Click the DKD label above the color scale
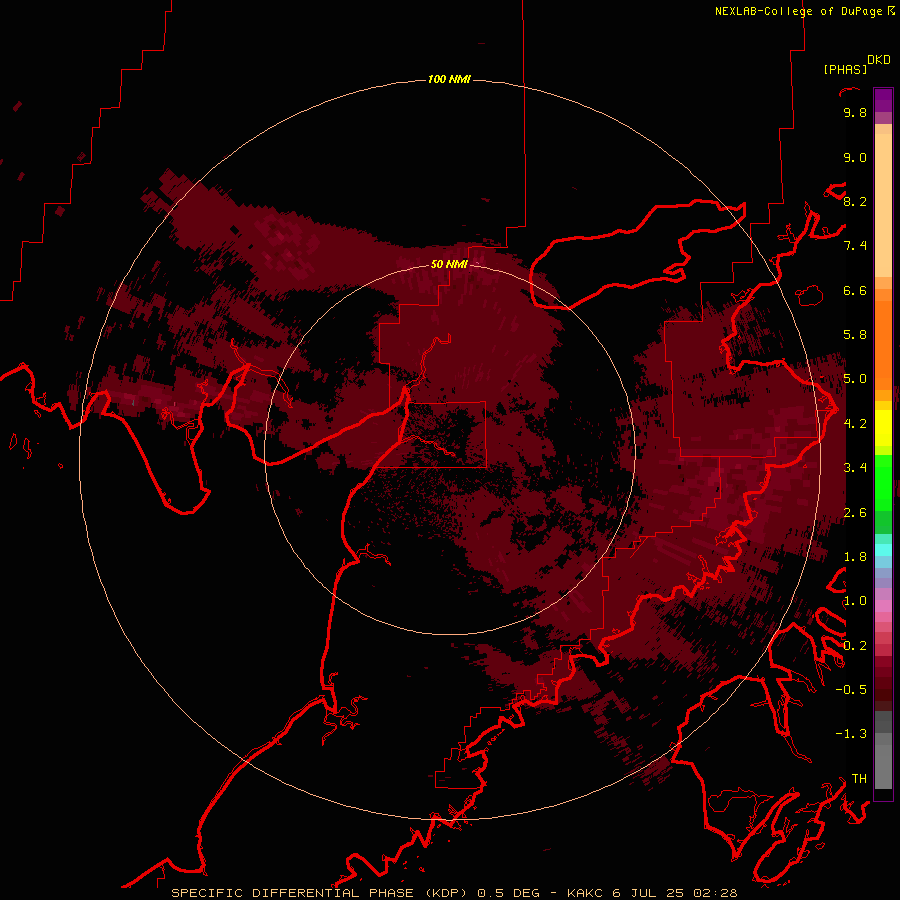 click(879, 60)
